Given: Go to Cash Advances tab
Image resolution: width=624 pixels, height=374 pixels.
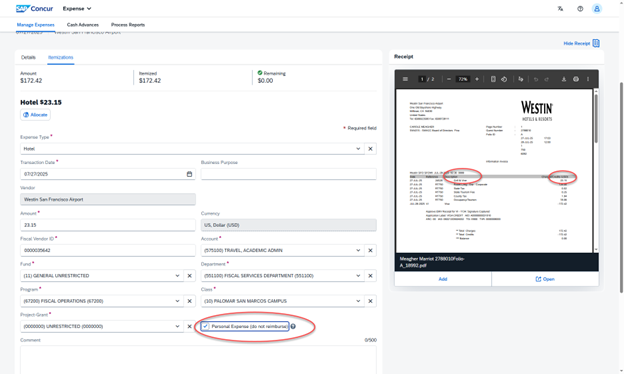Looking at the screenshot, I should point(83,25).
